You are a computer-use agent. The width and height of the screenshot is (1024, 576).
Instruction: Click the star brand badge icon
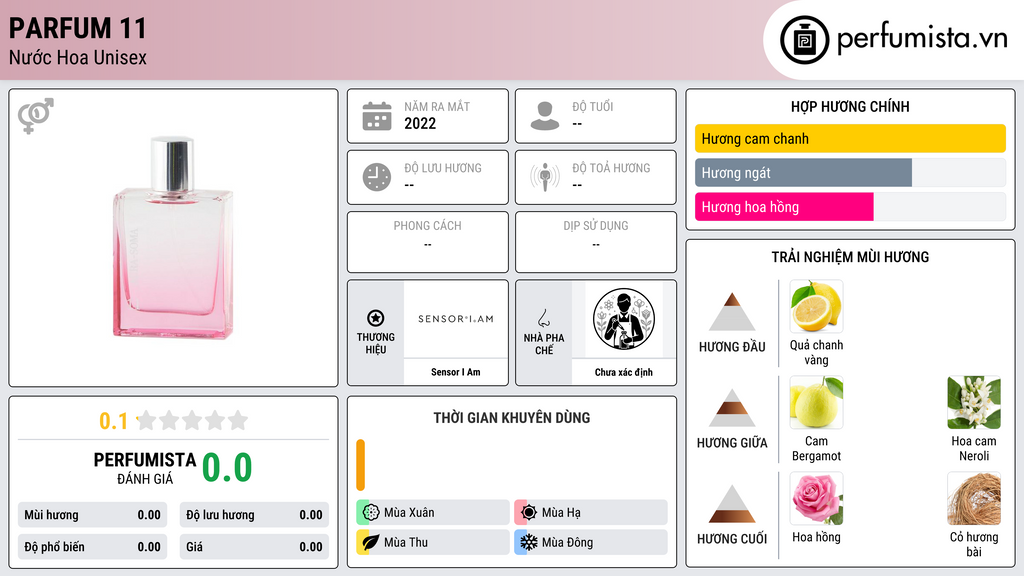pyautogui.click(x=376, y=318)
